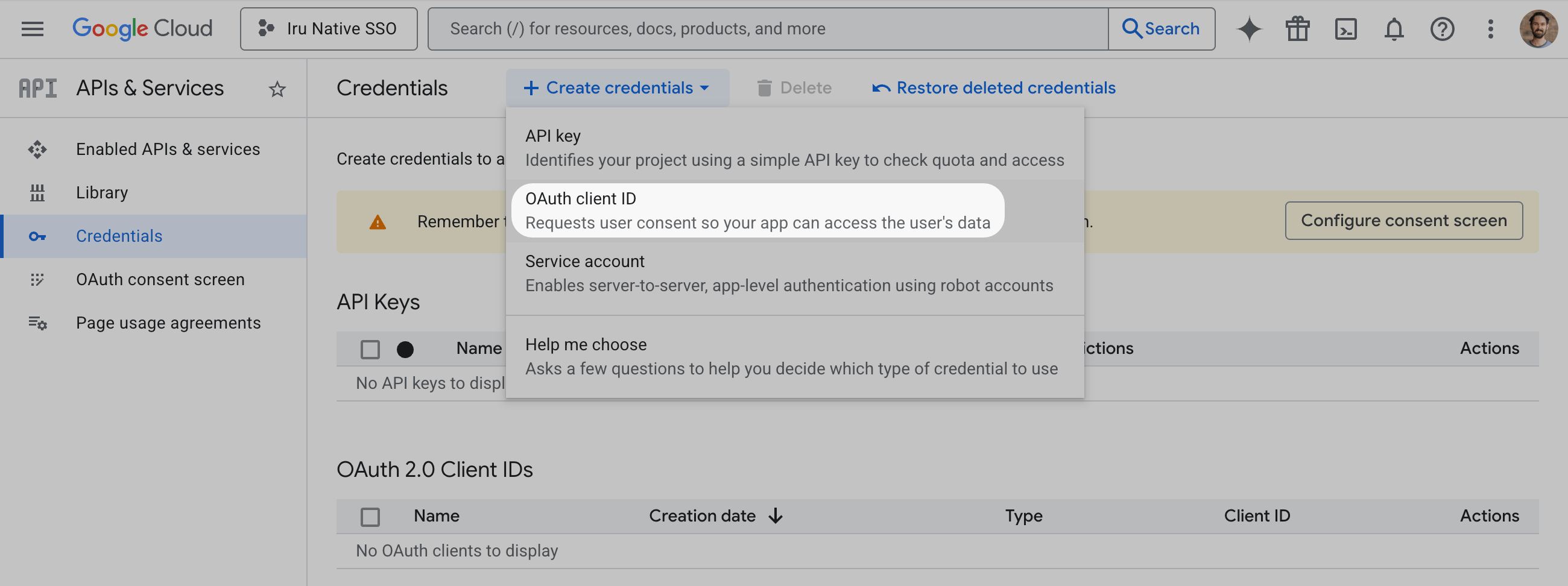Open OAuth consent screen in sidebar

coord(153,279)
